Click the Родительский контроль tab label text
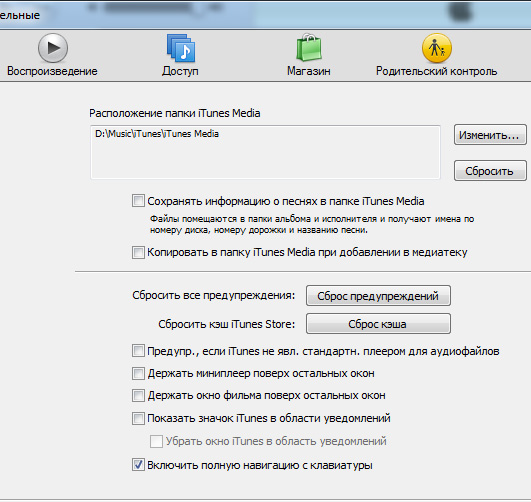This screenshot has width=531, height=502. click(437, 71)
